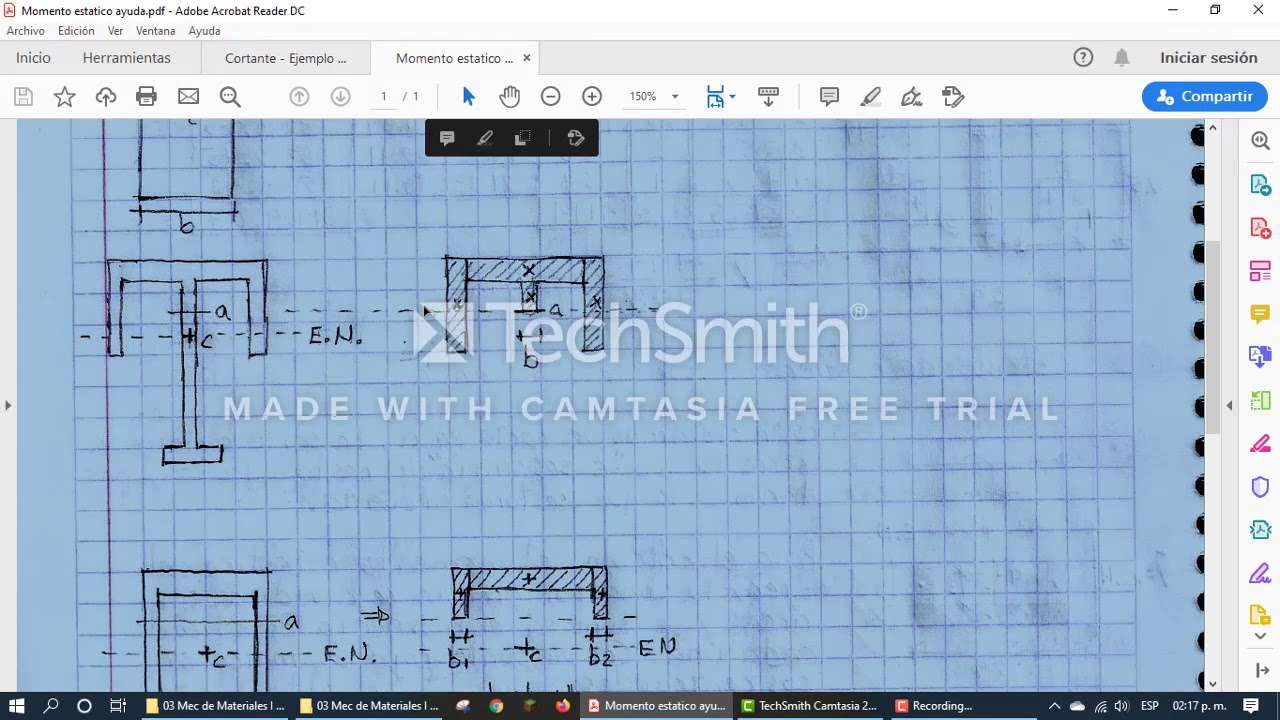The image size is (1280, 720).
Task: Select the highlight text tool in toolbar
Action: [x=871, y=97]
